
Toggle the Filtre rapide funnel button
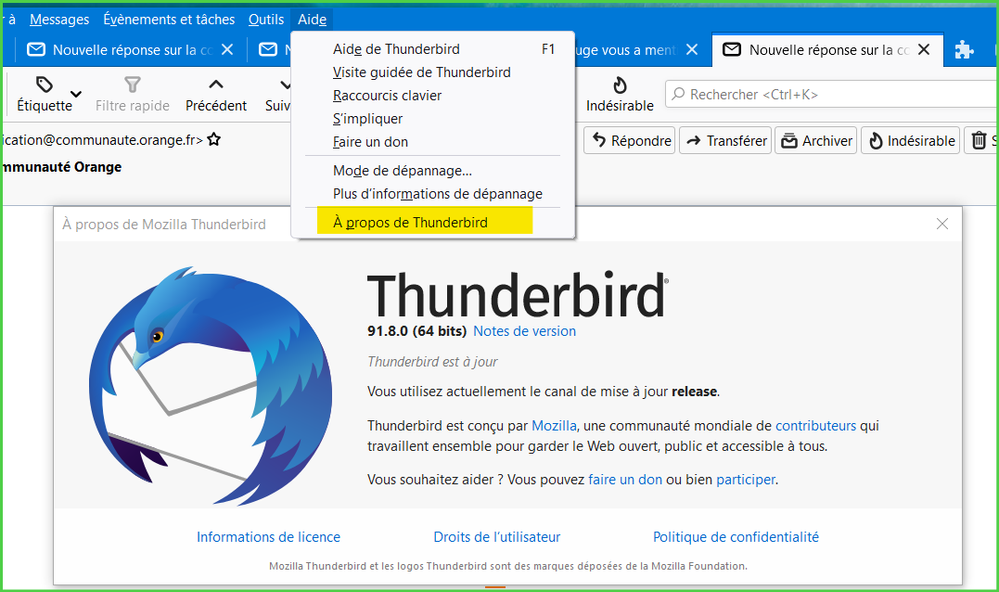132,94
